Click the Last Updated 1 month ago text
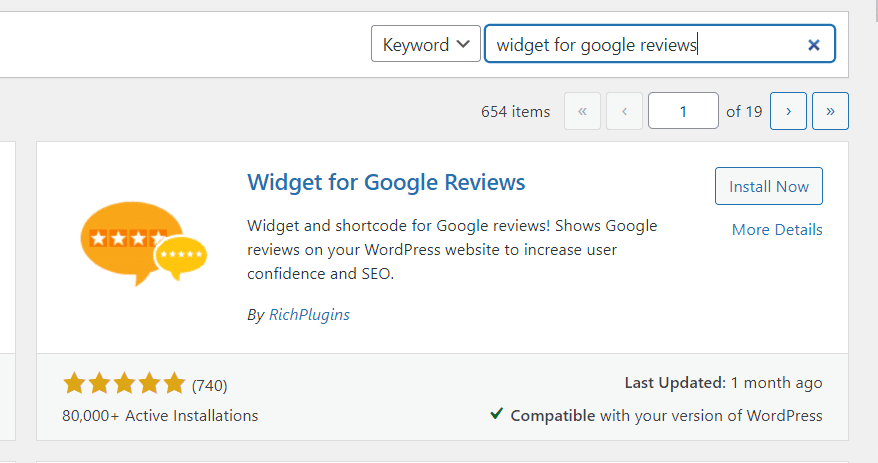This screenshot has height=463, width=878. click(723, 383)
